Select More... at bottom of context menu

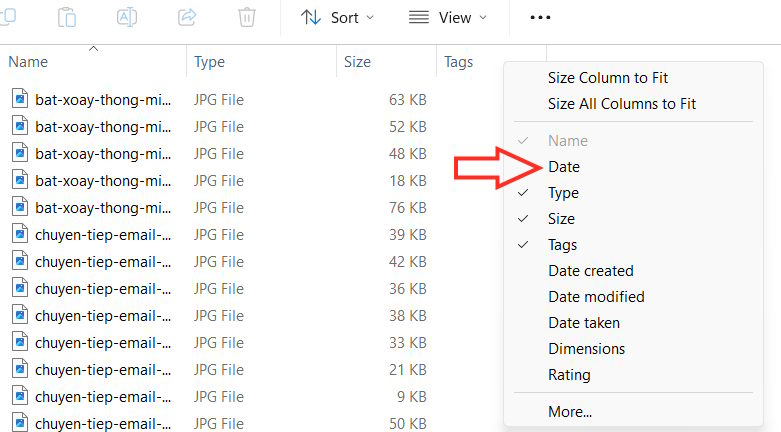[570, 412]
